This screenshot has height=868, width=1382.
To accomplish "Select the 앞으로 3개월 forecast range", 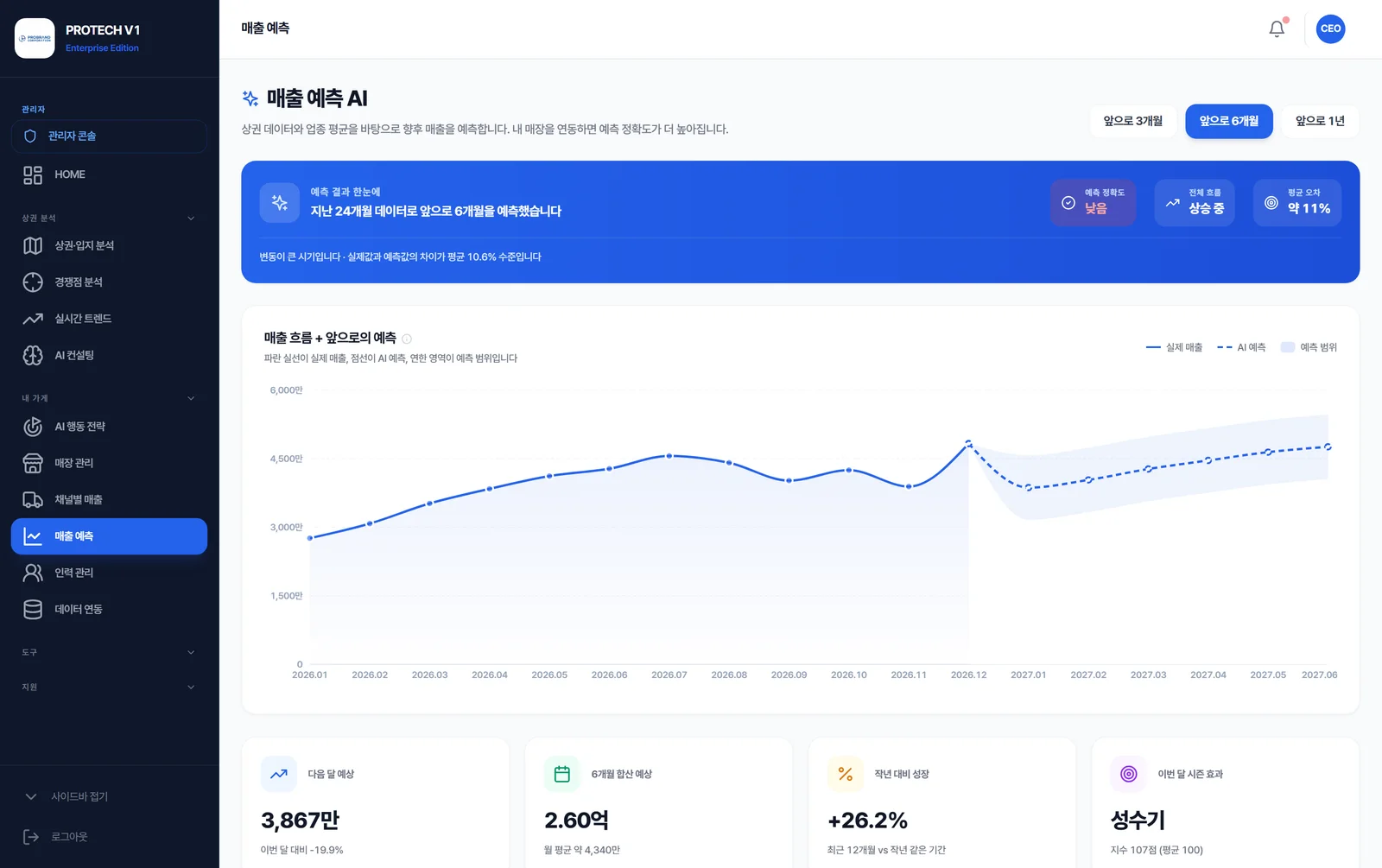I will tap(1132, 121).
